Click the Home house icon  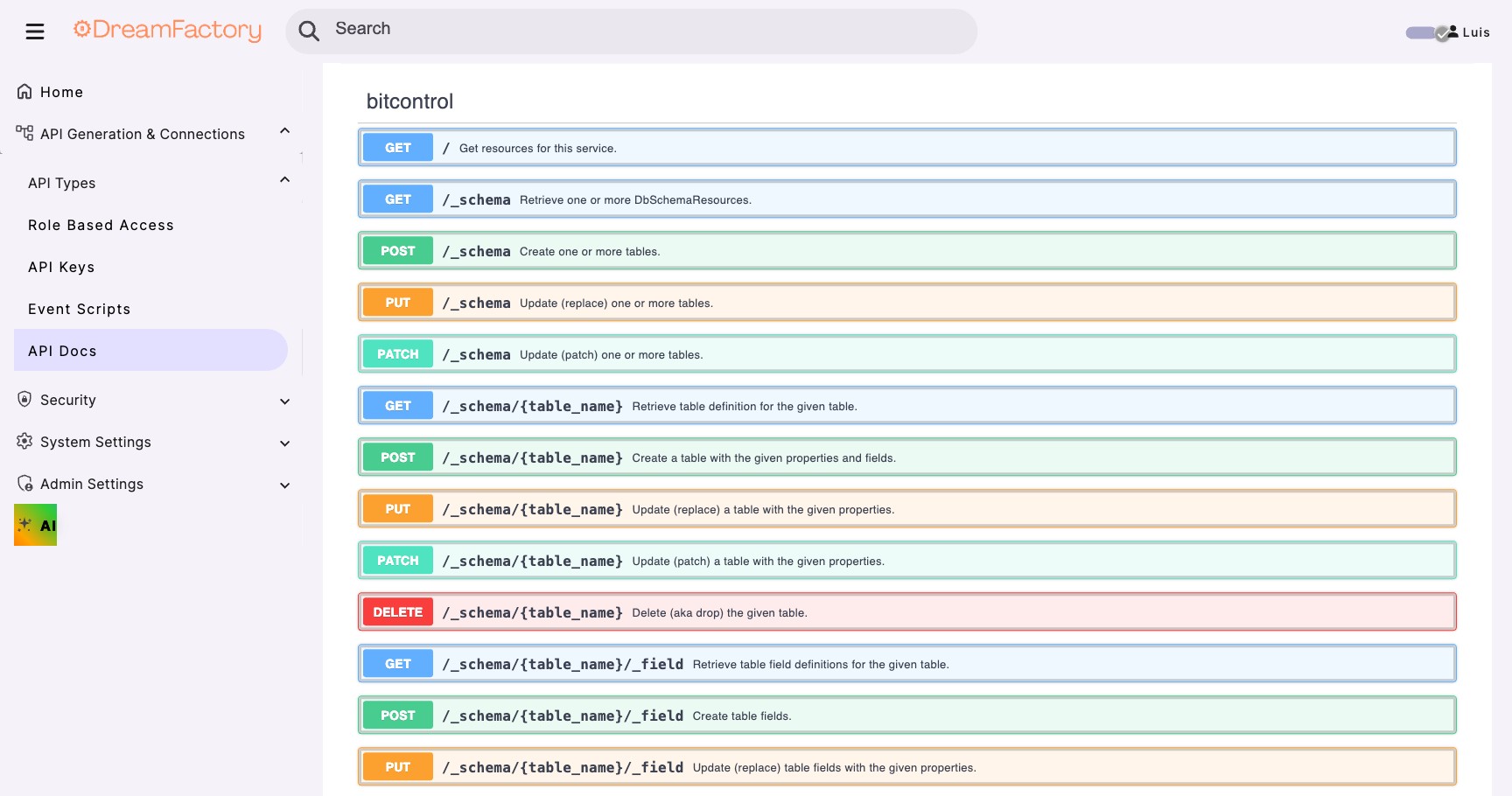tap(24, 90)
